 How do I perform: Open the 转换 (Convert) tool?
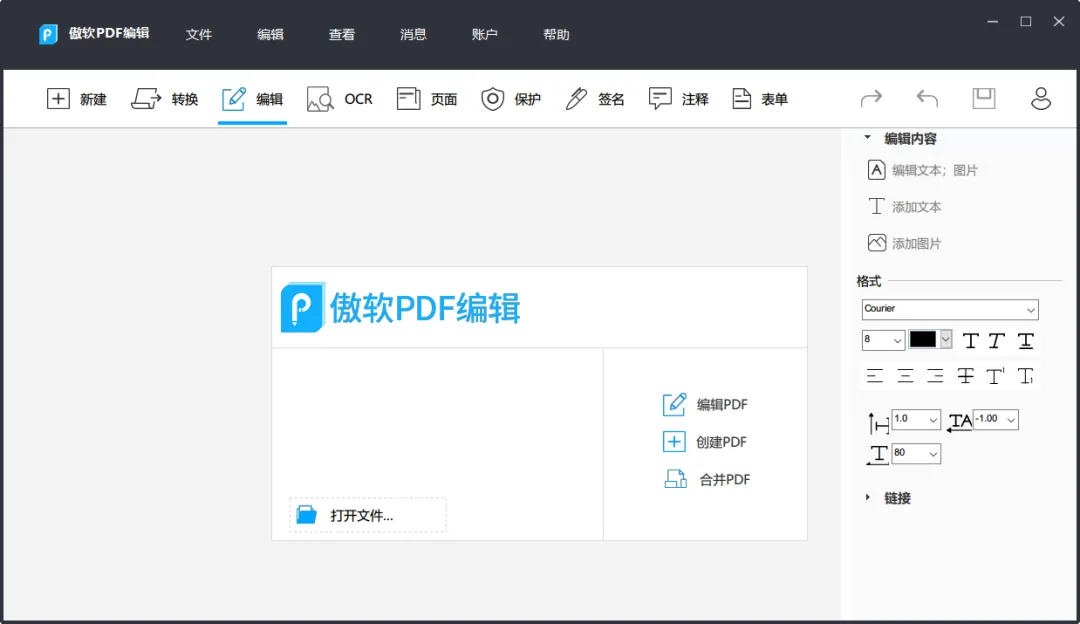click(x=165, y=99)
